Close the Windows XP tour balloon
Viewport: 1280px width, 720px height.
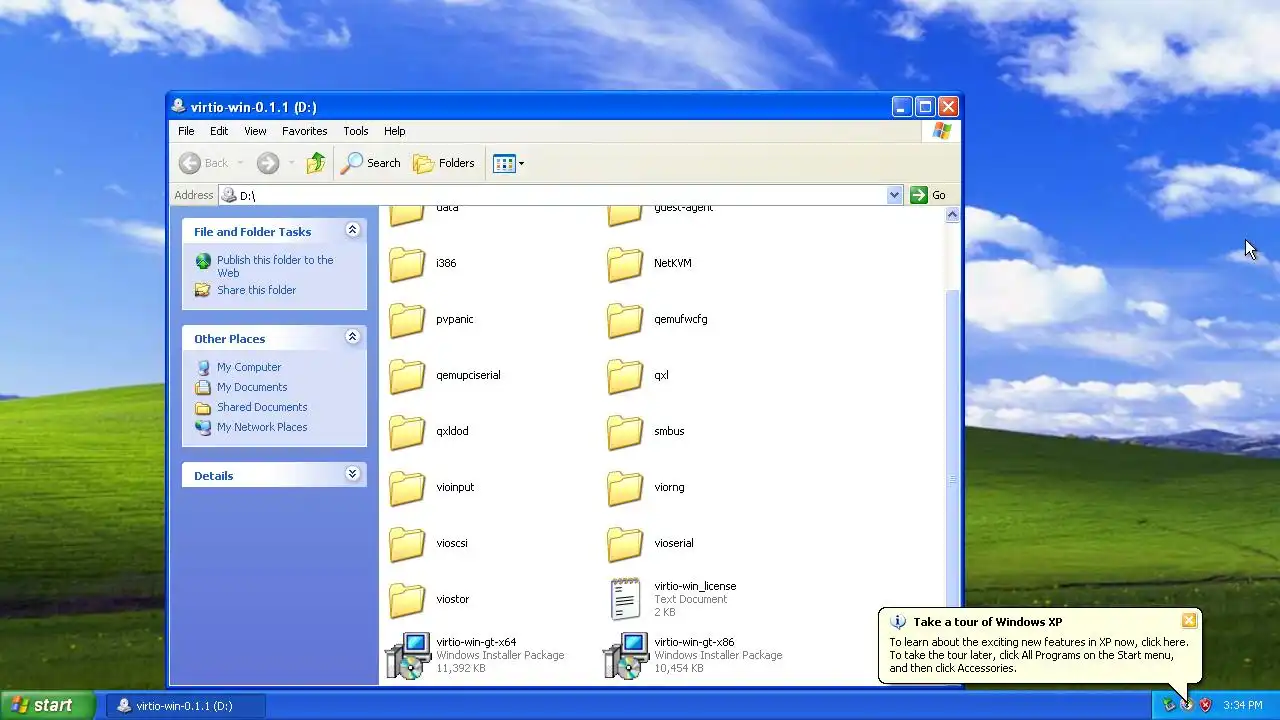pos(1188,621)
